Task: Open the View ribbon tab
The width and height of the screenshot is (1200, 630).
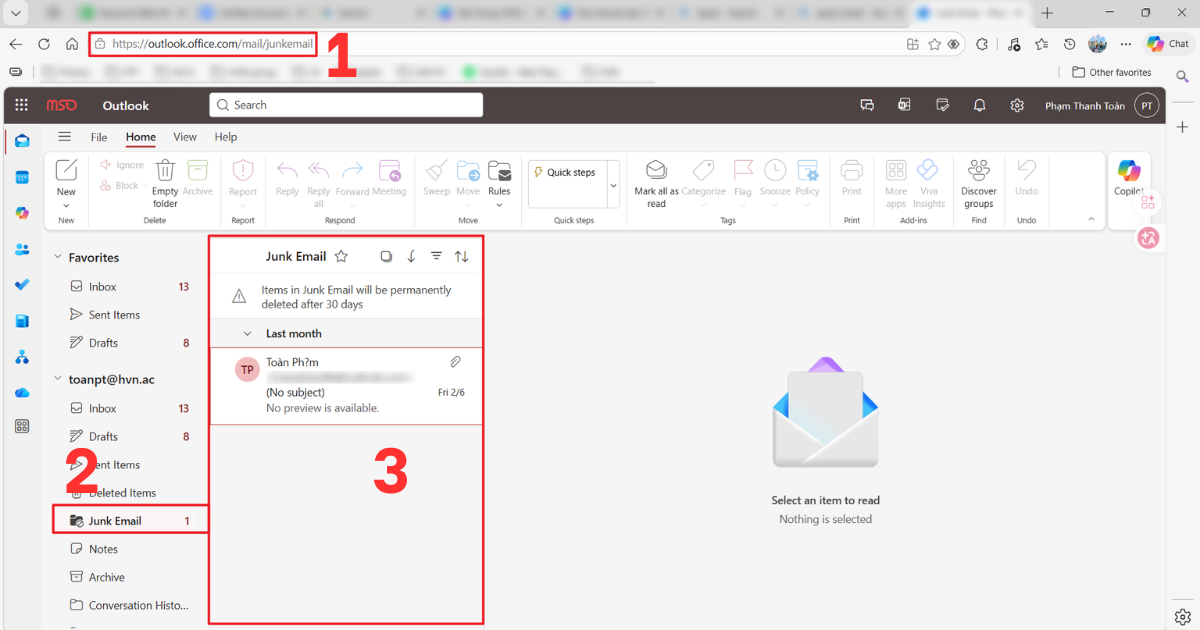Action: (185, 137)
